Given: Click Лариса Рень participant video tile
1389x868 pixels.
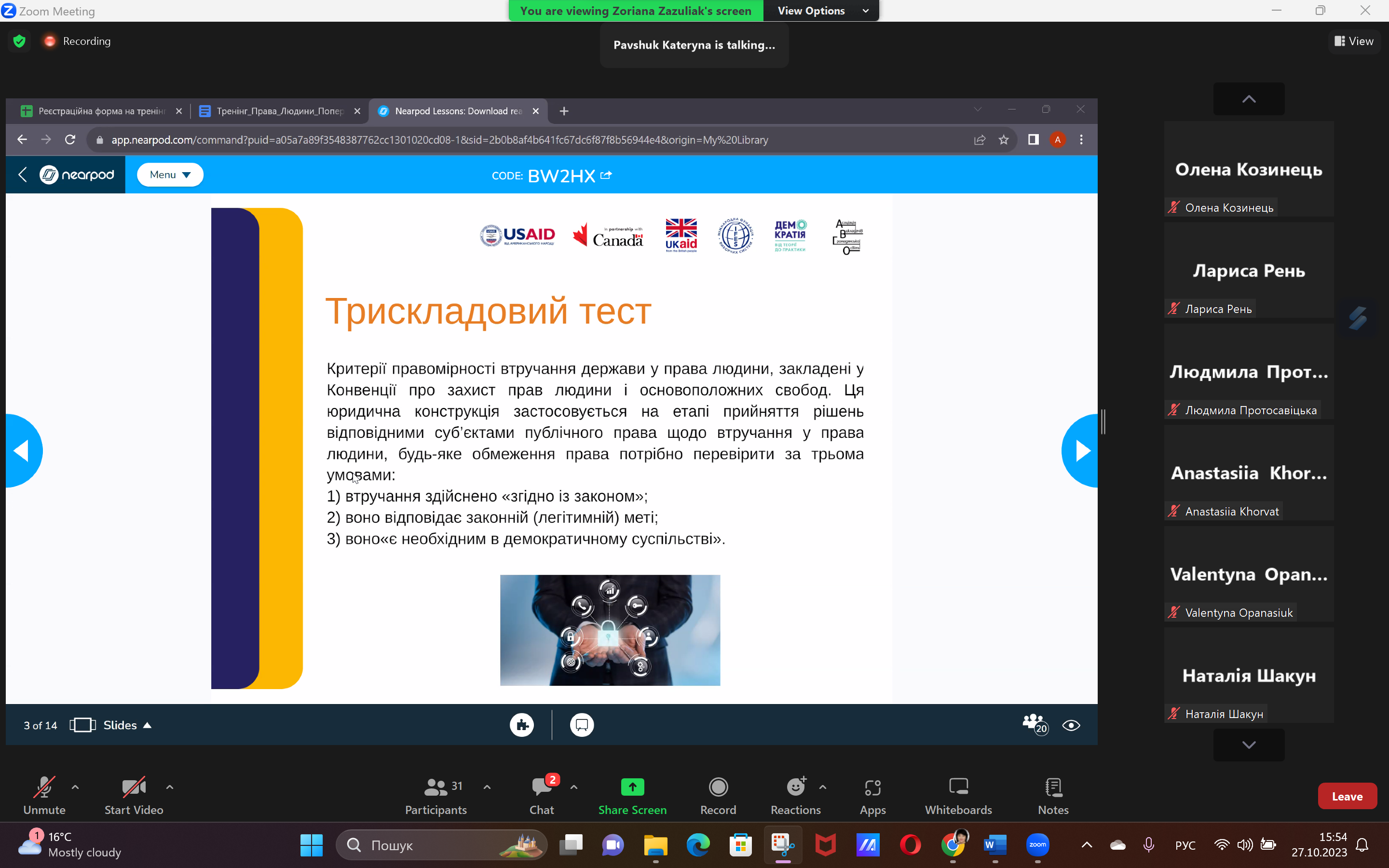Looking at the screenshot, I should pyautogui.click(x=1248, y=270).
